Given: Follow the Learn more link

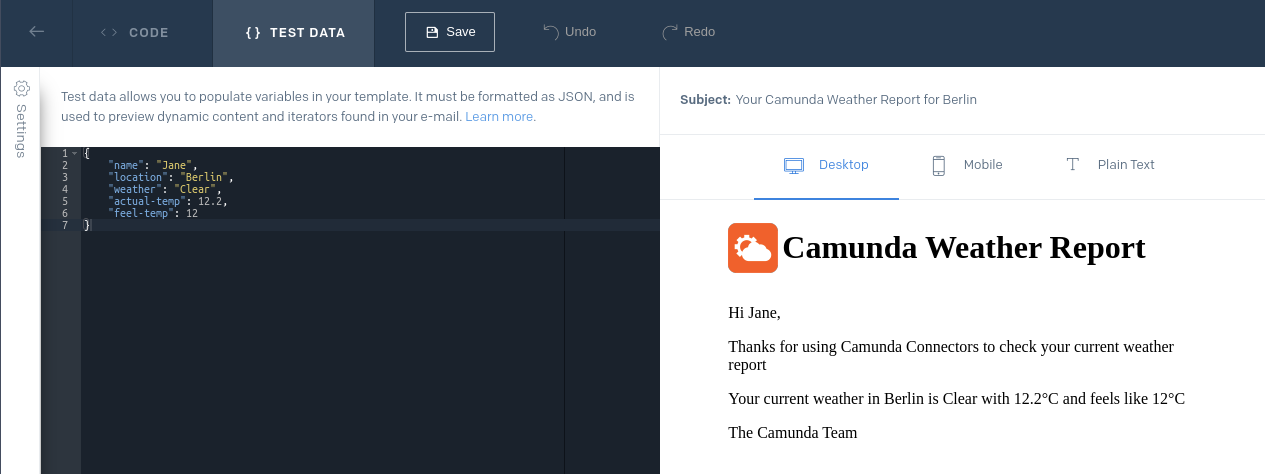Looking at the screenshot, I should coord(499,117).
